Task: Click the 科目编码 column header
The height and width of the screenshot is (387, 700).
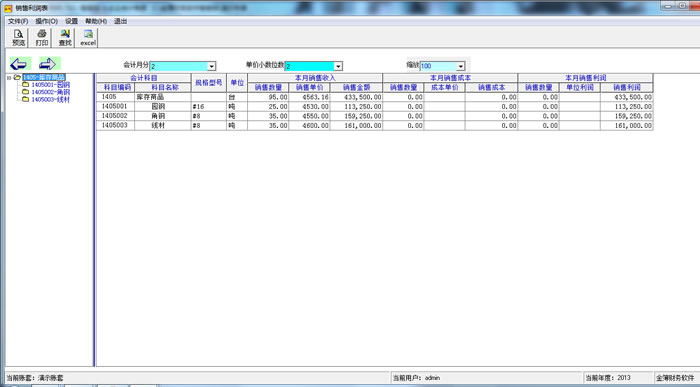Action: (116, 87)
